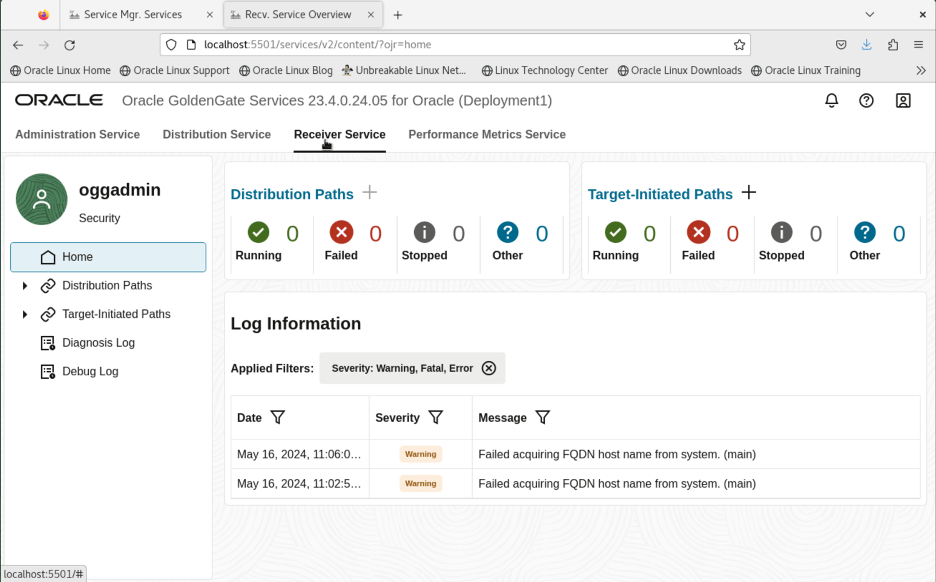Go back with browser back arrow
936x582 pixels.
click(x=18, y=45)
